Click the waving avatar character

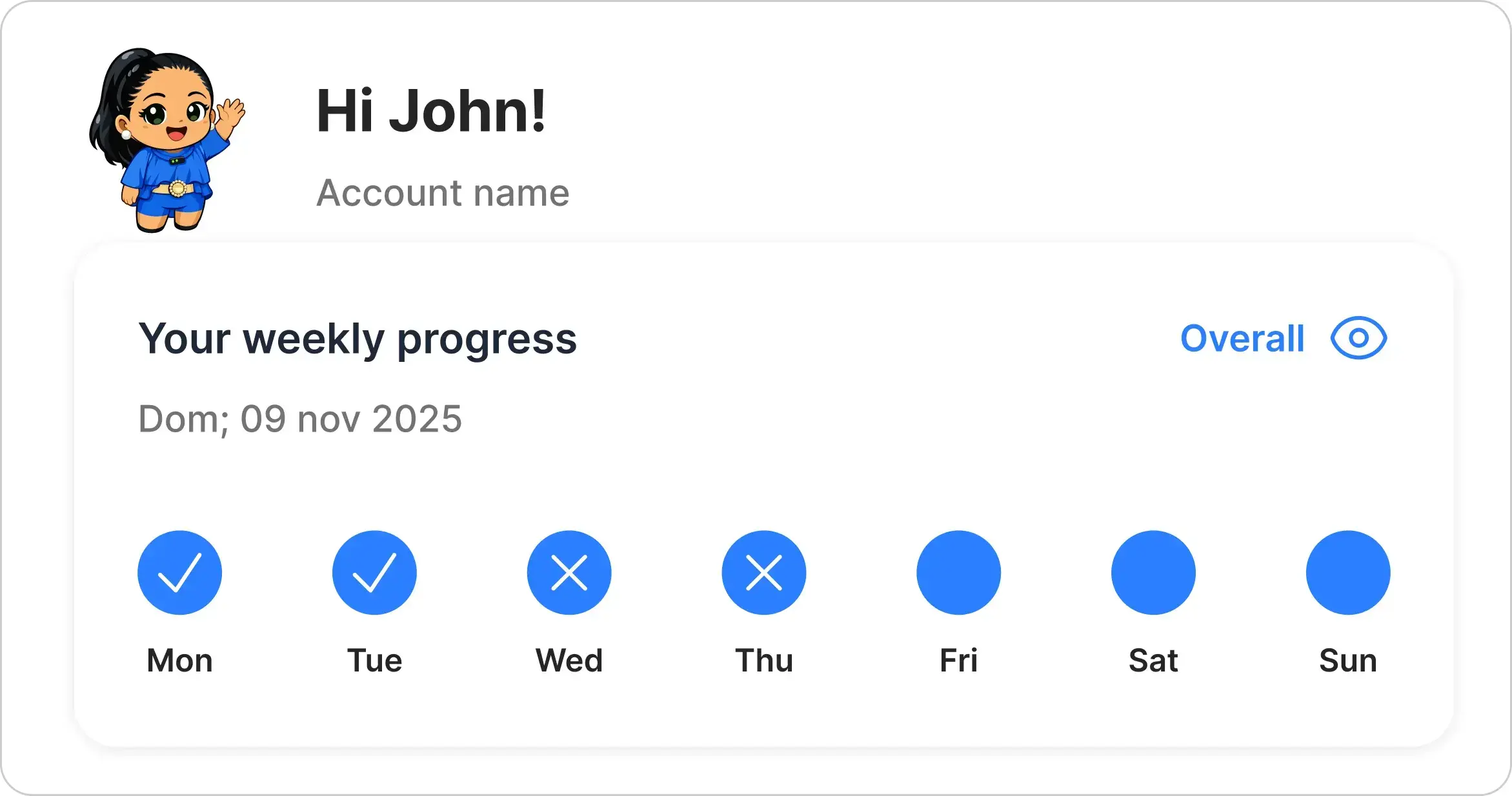click(165, 139)
